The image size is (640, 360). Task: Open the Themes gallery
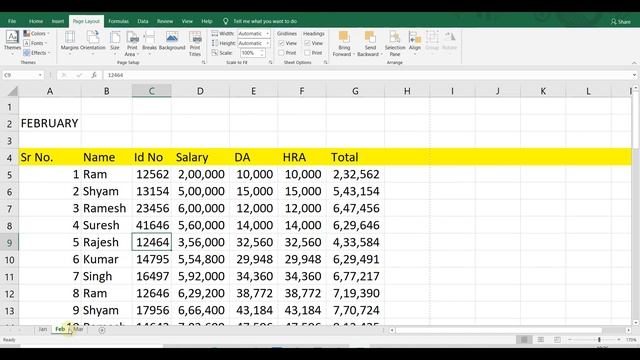[12, 41]
